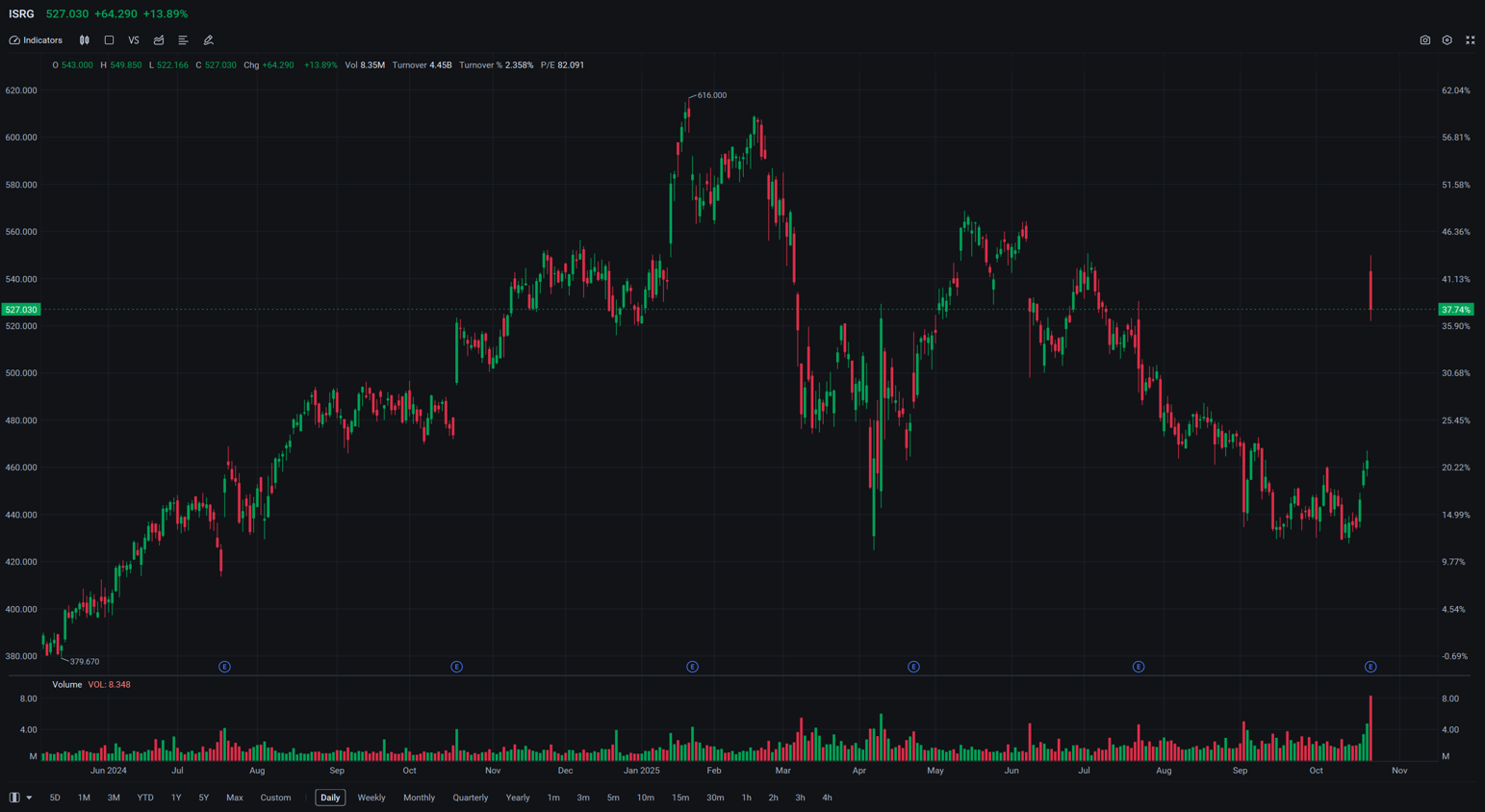Toggle the chart layout panel icon
Screen dimensions: 1485x812
coord(14,798)
